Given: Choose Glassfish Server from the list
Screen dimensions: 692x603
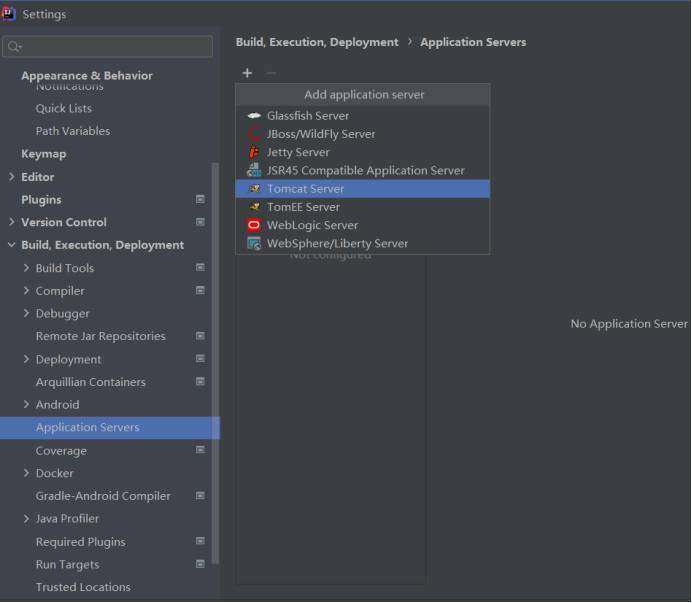Looking at the screenshot, I should pyautogui.click(x=362, y=116).
